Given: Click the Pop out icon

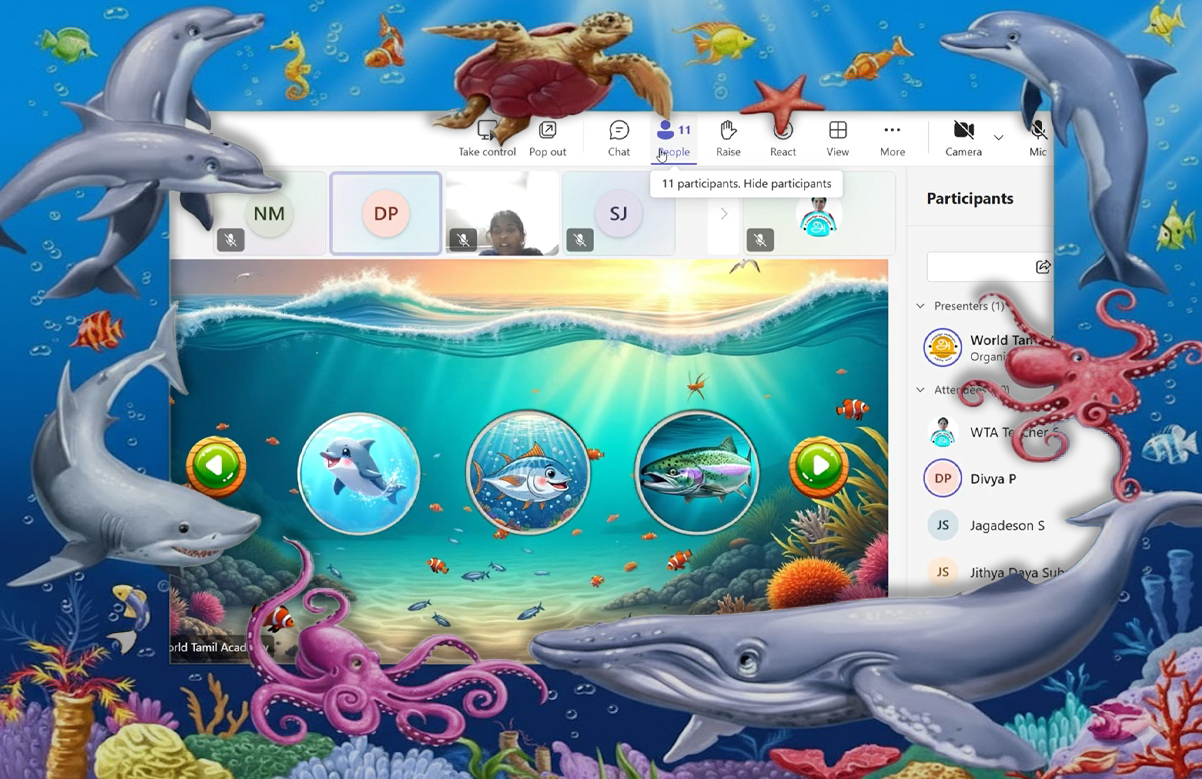Looking at the screenshot, I should [x=547, y=138].
